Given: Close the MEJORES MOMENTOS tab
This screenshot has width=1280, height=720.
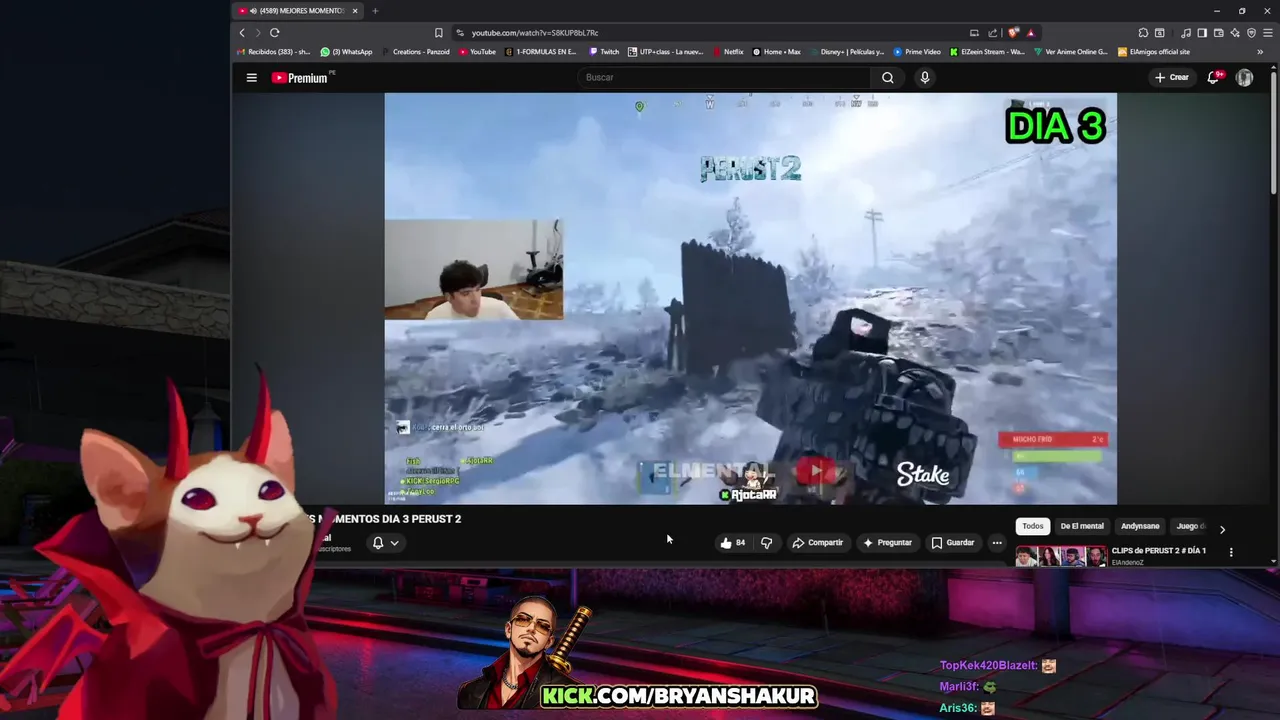Looking at the screenshot, I should pyautogui.click(x=355, y=11).
